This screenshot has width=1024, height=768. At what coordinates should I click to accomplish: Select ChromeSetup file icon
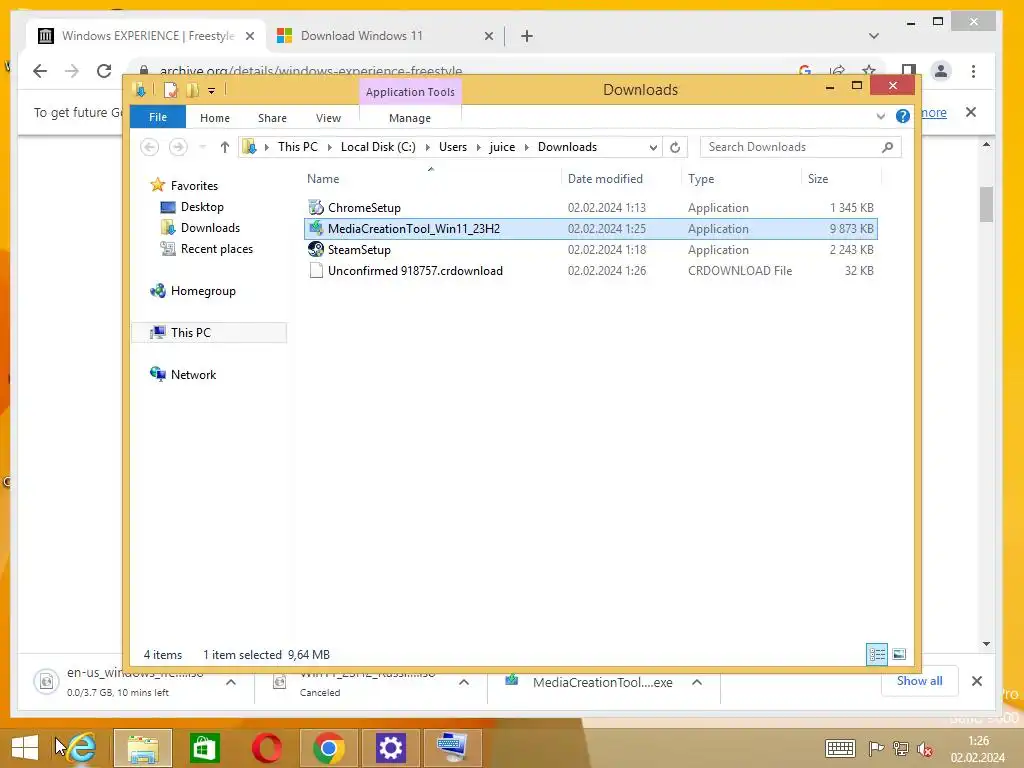(x=315, y=208)
